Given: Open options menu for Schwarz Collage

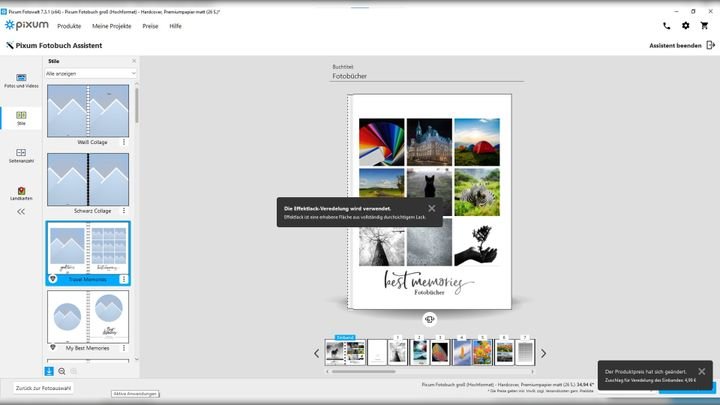Looking at the screenshot, I should tap(124, 211).
